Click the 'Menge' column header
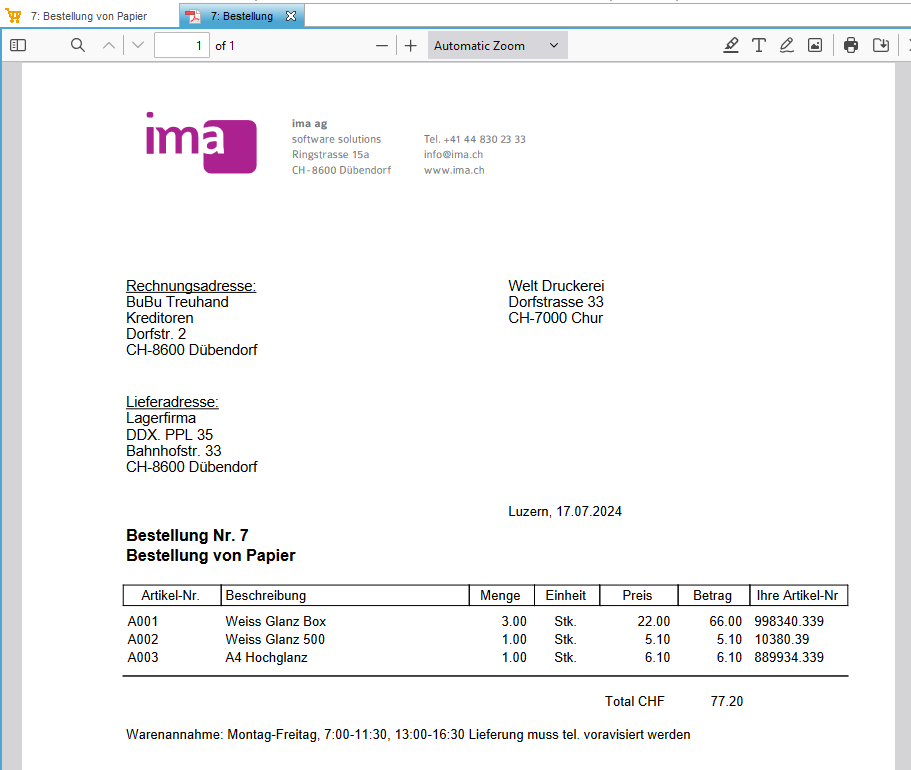 [x=500, y=596]
